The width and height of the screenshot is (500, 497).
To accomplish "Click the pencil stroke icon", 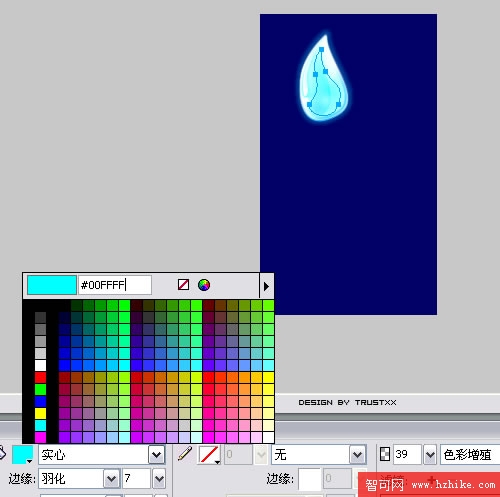I will click(x=185, y=454).
